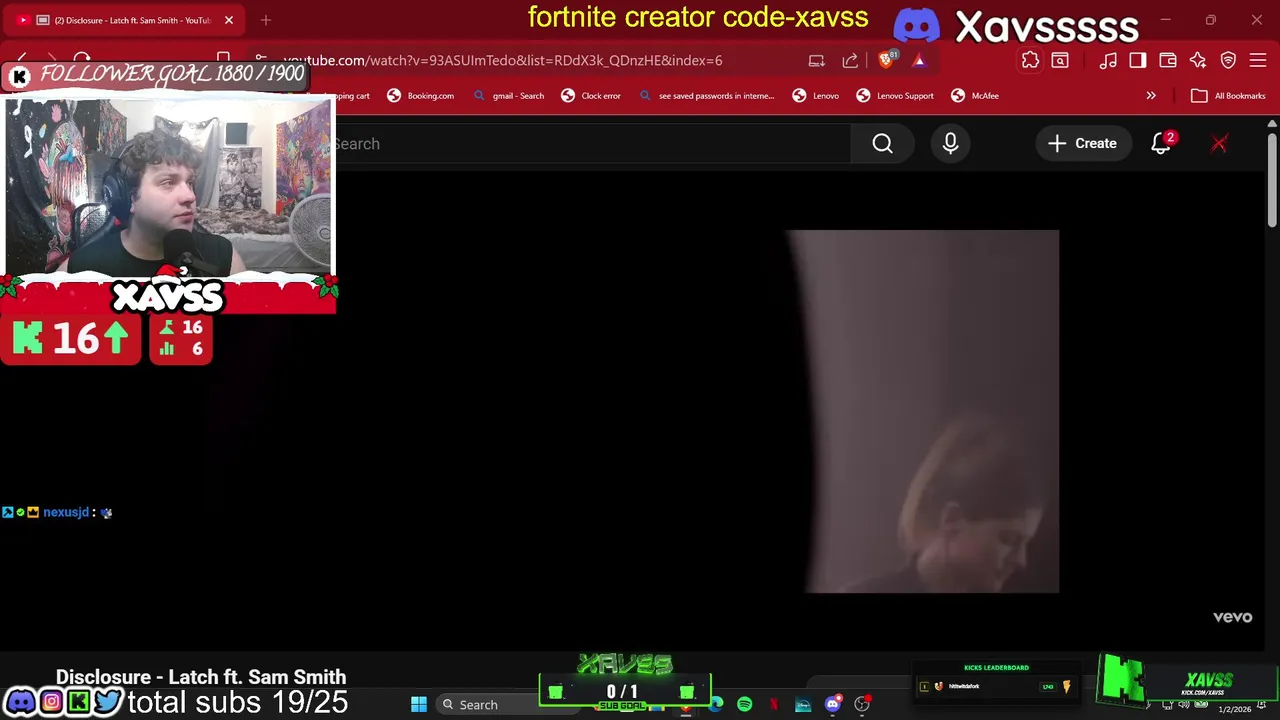Open Microsoft Edge from taskbar
Viewport: 1280px width, 720px height.
click(x=716, y=704)
